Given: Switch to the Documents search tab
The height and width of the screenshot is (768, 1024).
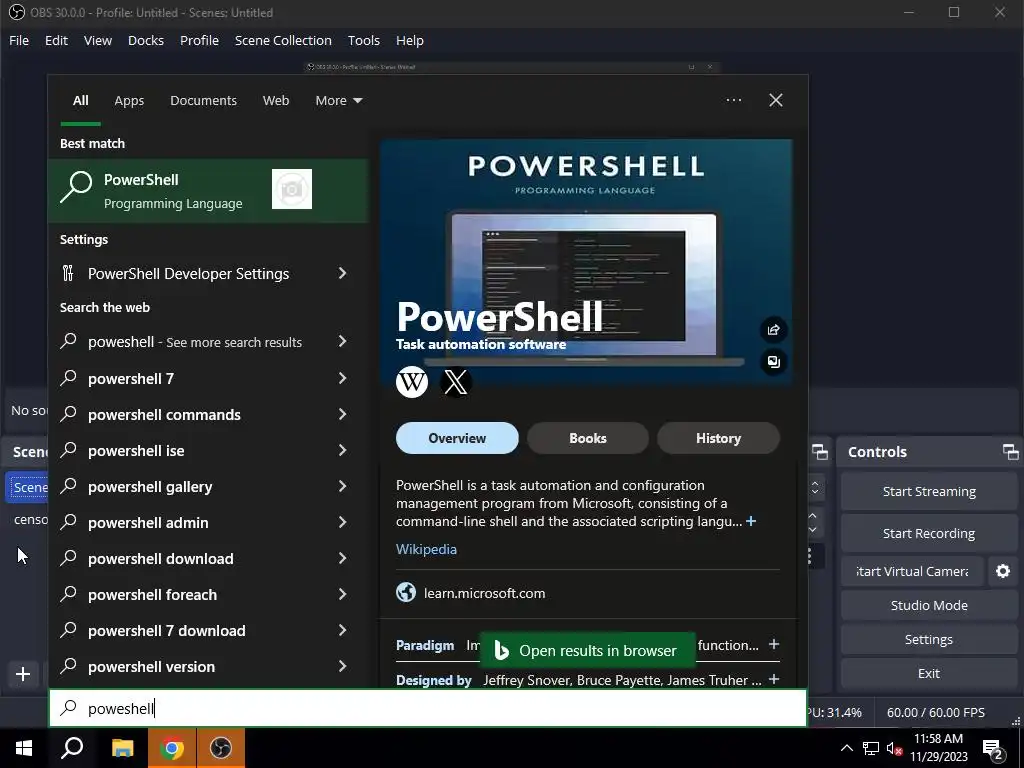Looking at the screenshot, I should [x=203, y=101].
